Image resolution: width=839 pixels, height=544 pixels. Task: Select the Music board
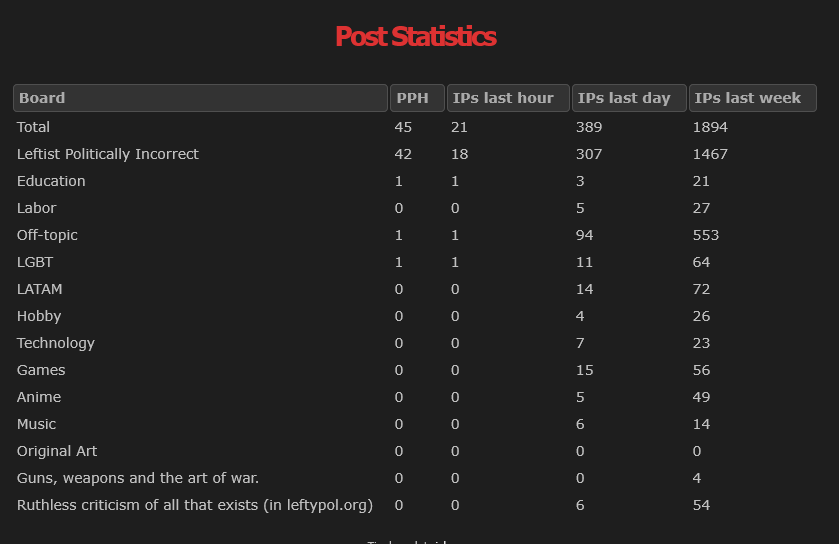click(36, 424)
